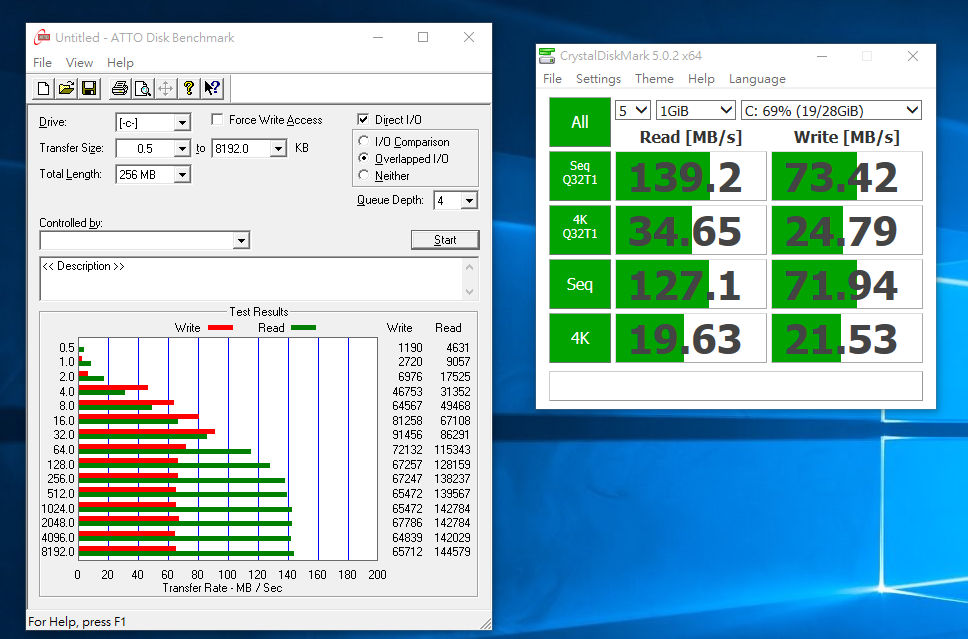Screen dimensions: 968x639
Task: Open CrystalDiskMark's Help menu
Action: [701, 78]
